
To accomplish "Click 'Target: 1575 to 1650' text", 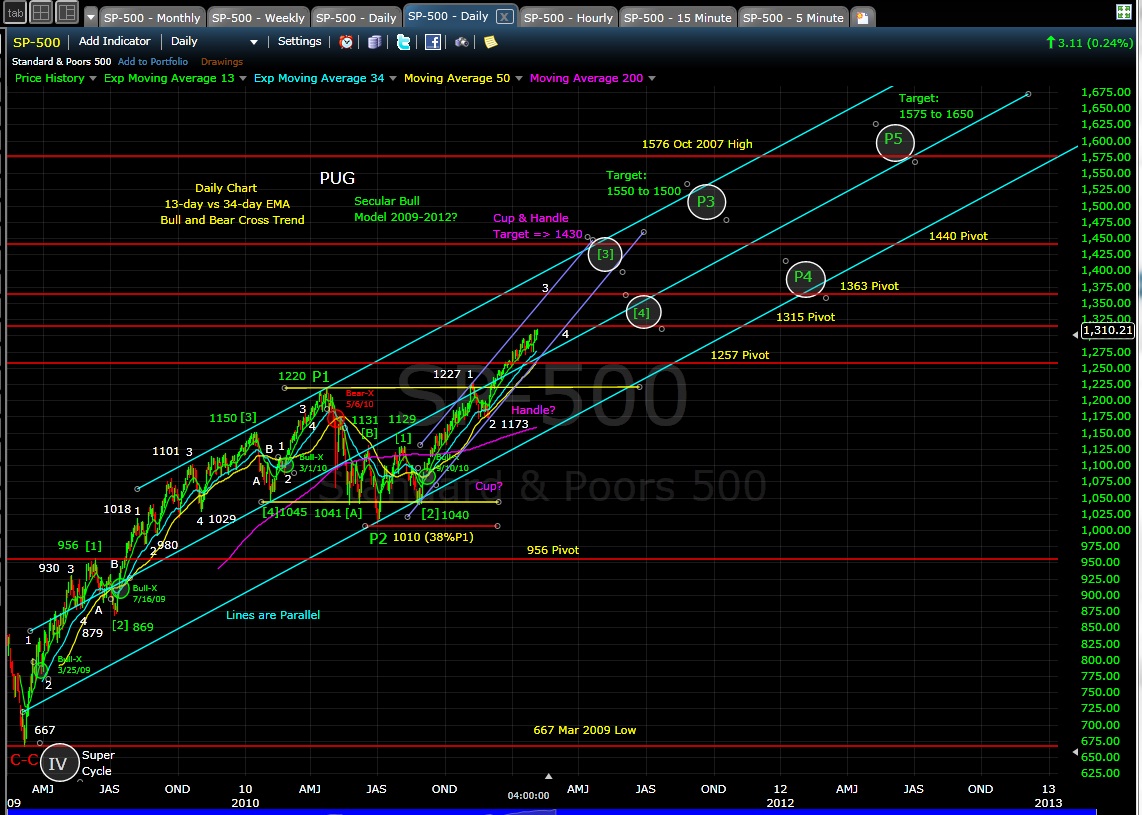I will [936, 106].
